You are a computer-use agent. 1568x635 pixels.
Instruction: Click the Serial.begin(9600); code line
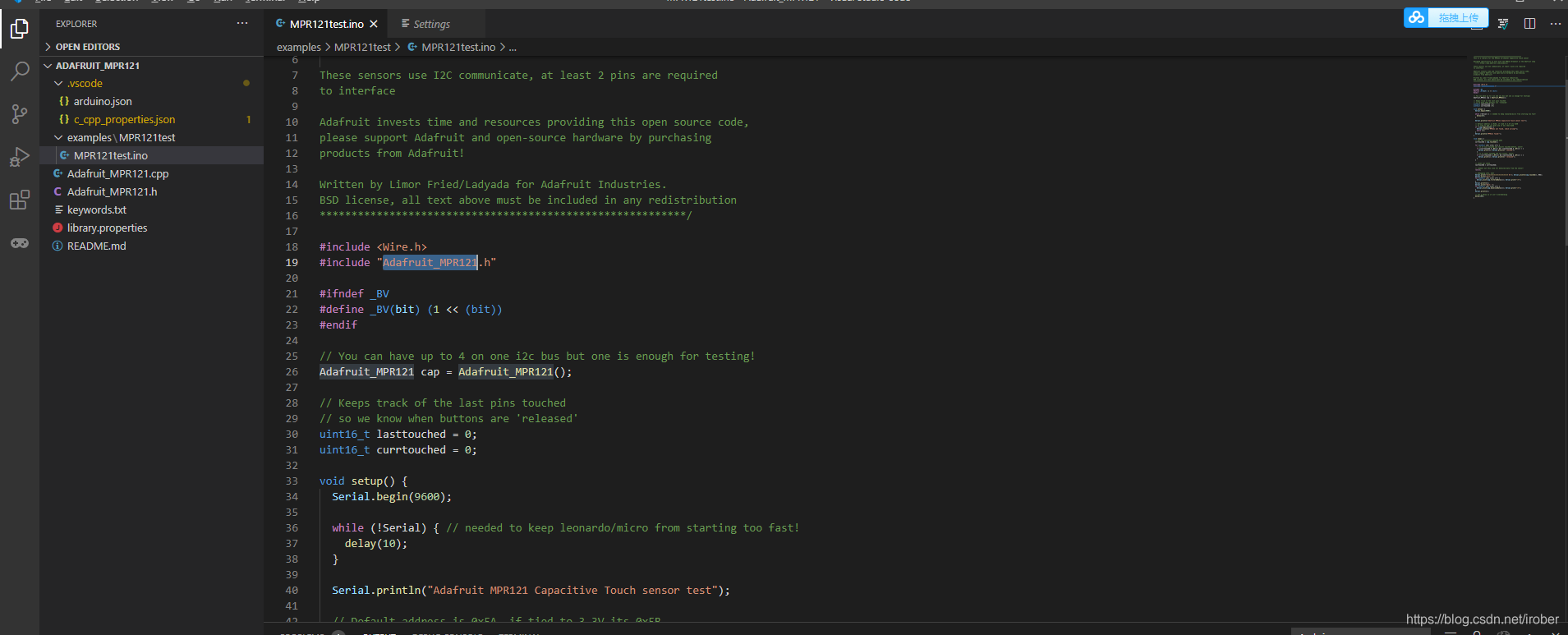[392, 497]
